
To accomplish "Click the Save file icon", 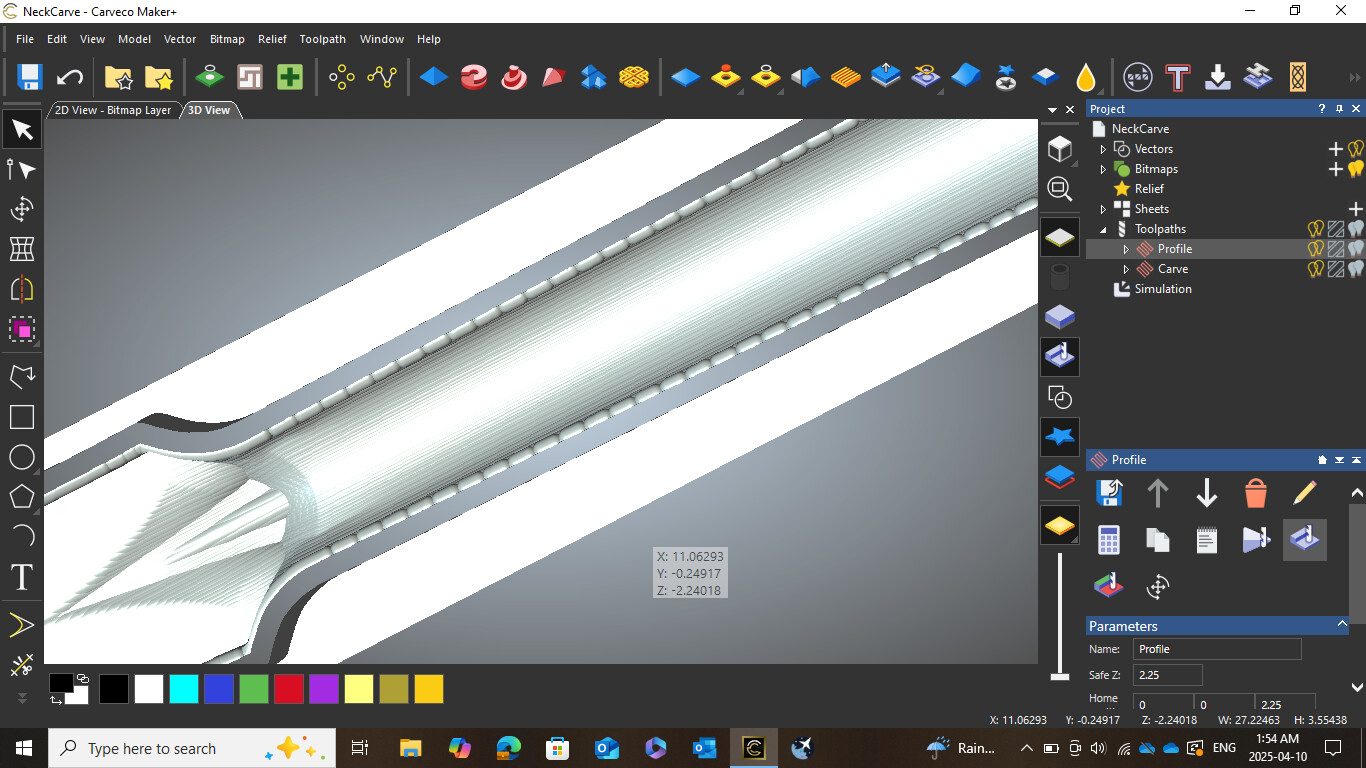I will click(29, 77).
